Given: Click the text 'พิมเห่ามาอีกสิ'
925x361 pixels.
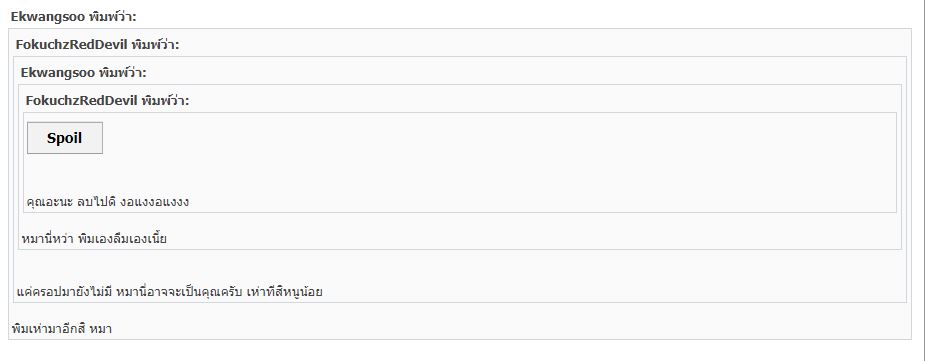Looking at the screenshot, I should coord(49,329).
